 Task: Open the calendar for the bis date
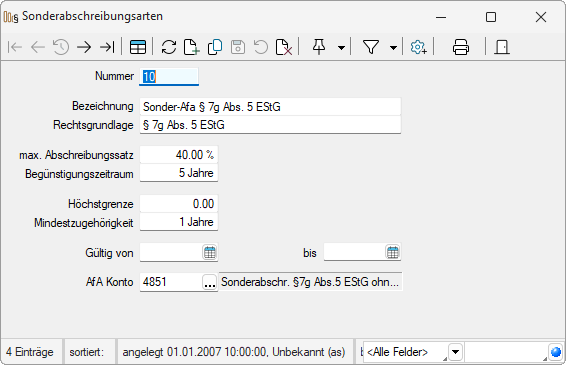393,252
